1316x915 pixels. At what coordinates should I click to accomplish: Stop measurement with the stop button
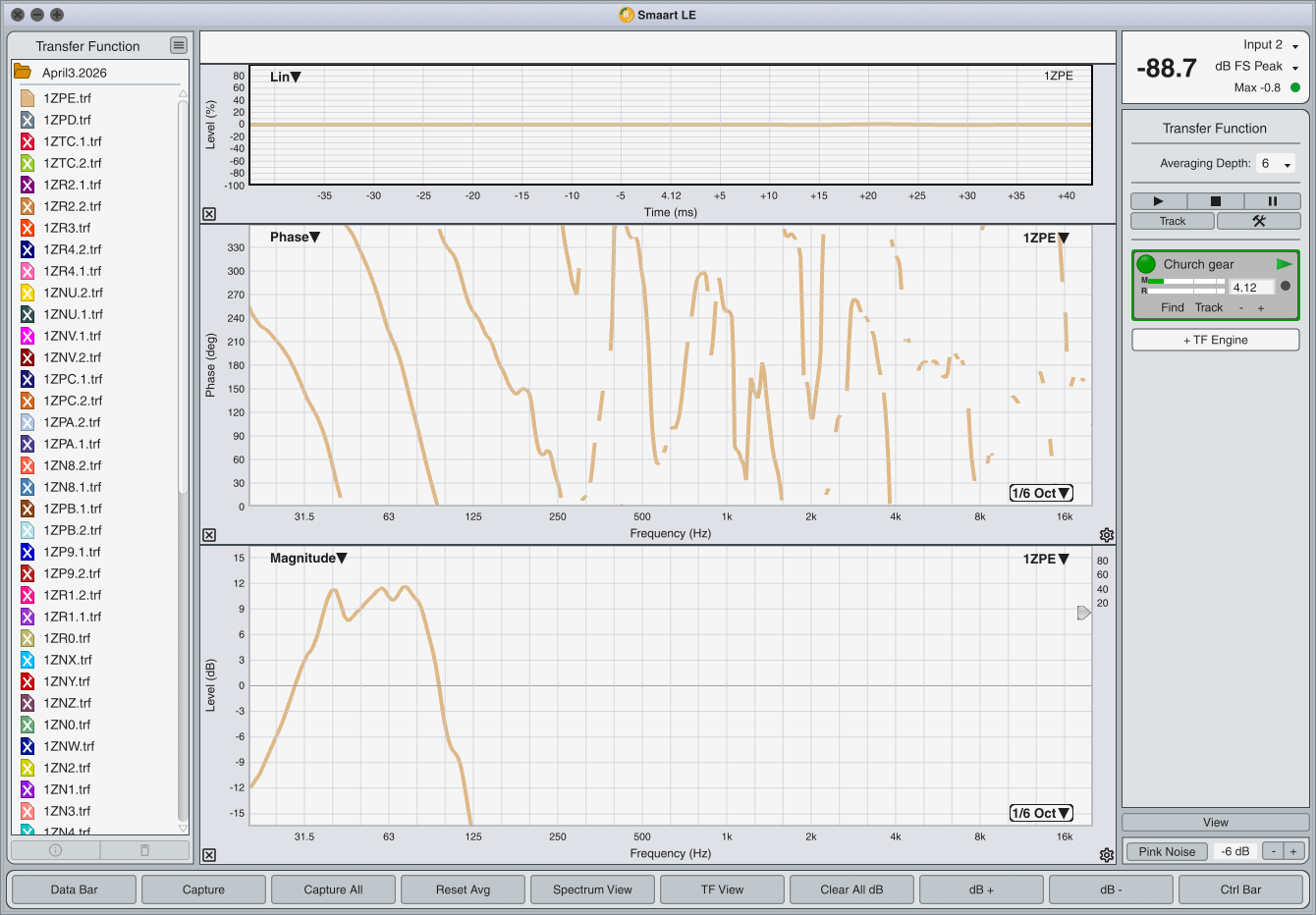click(x=1216, y=201)
